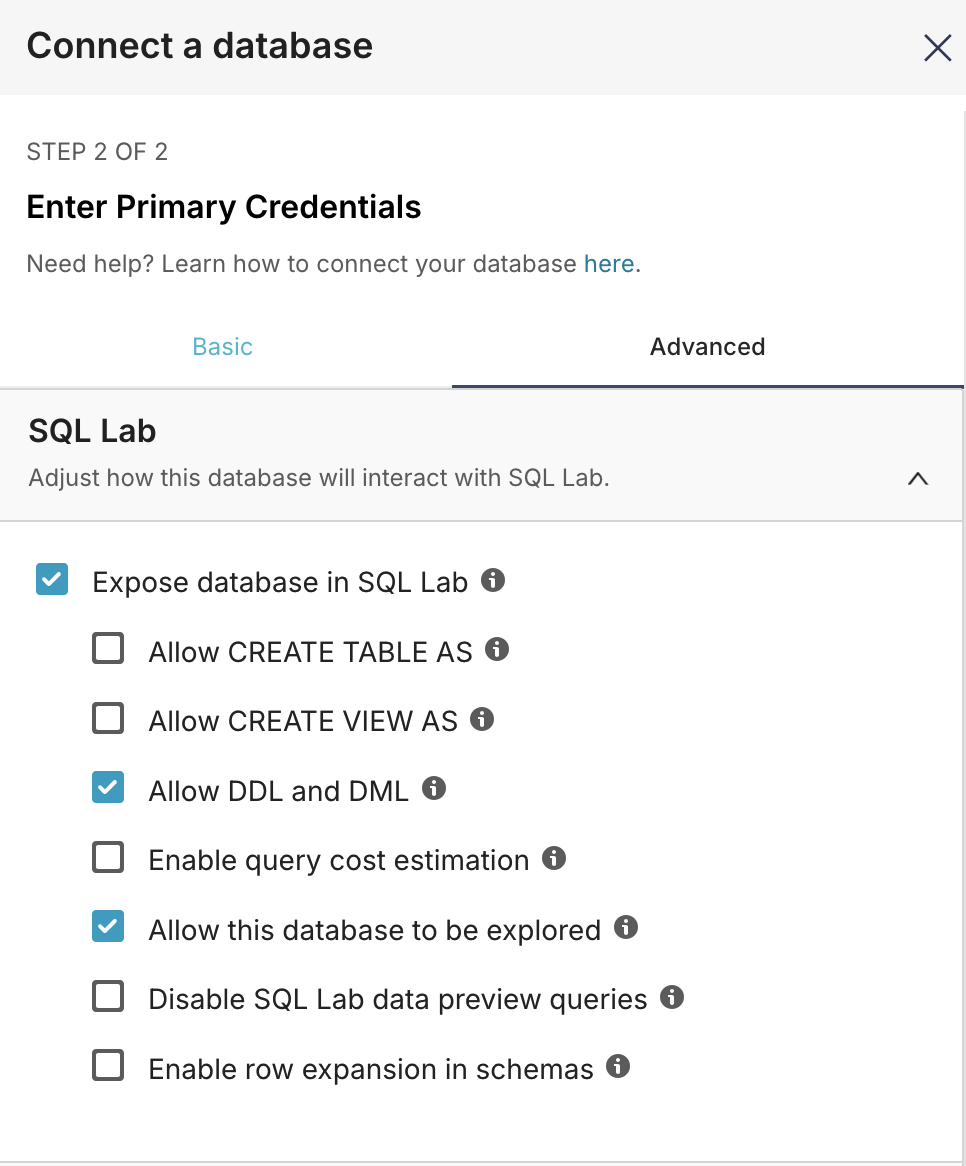The height and width of the screenshot is (1166, 966).
Task: Check Disable SQL Lab data preview queries
Action: (x=108, y=997)
